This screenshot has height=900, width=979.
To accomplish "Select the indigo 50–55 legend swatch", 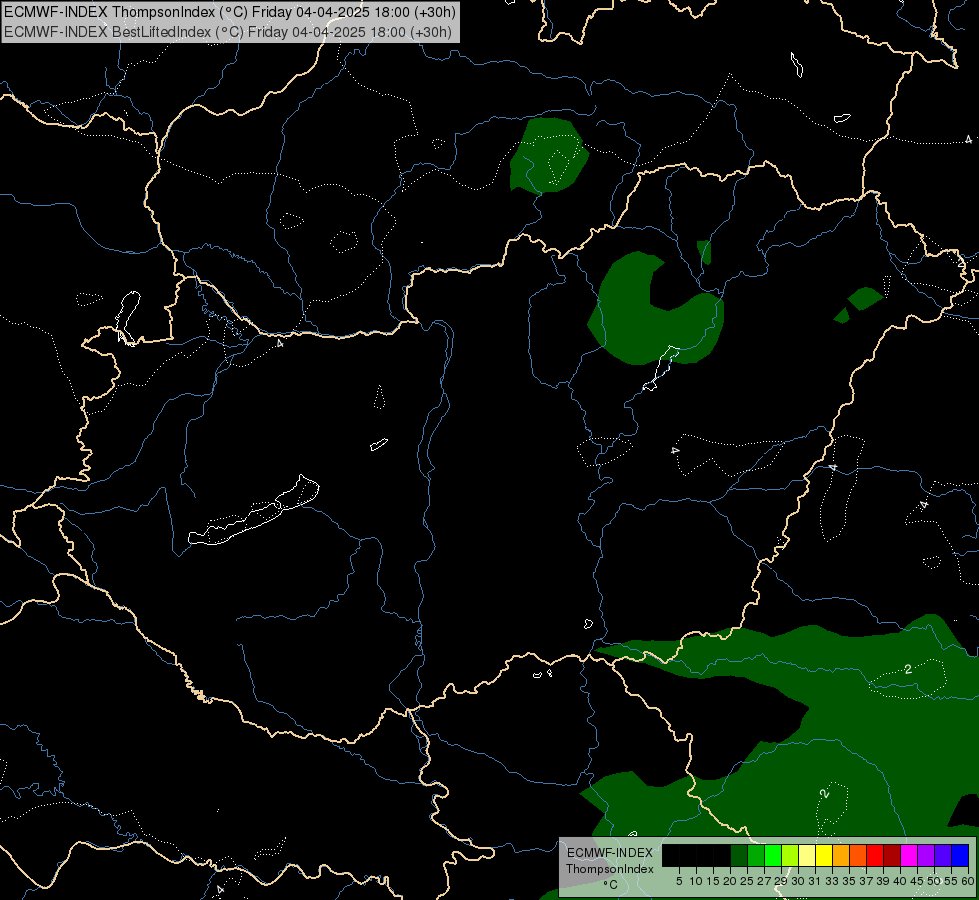I will point(943,855).
